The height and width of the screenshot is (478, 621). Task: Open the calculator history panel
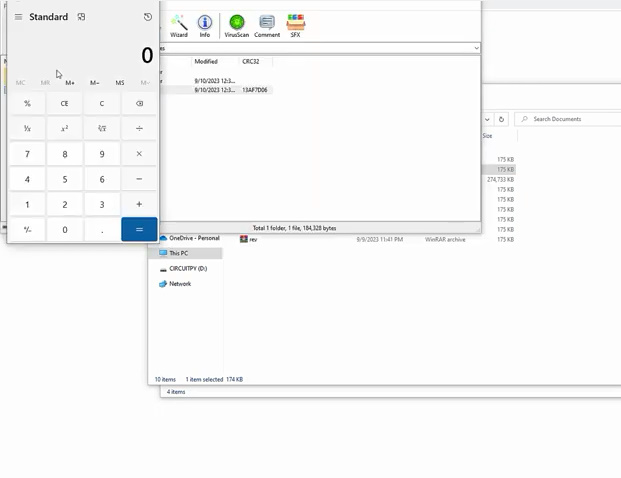(148, 17)
